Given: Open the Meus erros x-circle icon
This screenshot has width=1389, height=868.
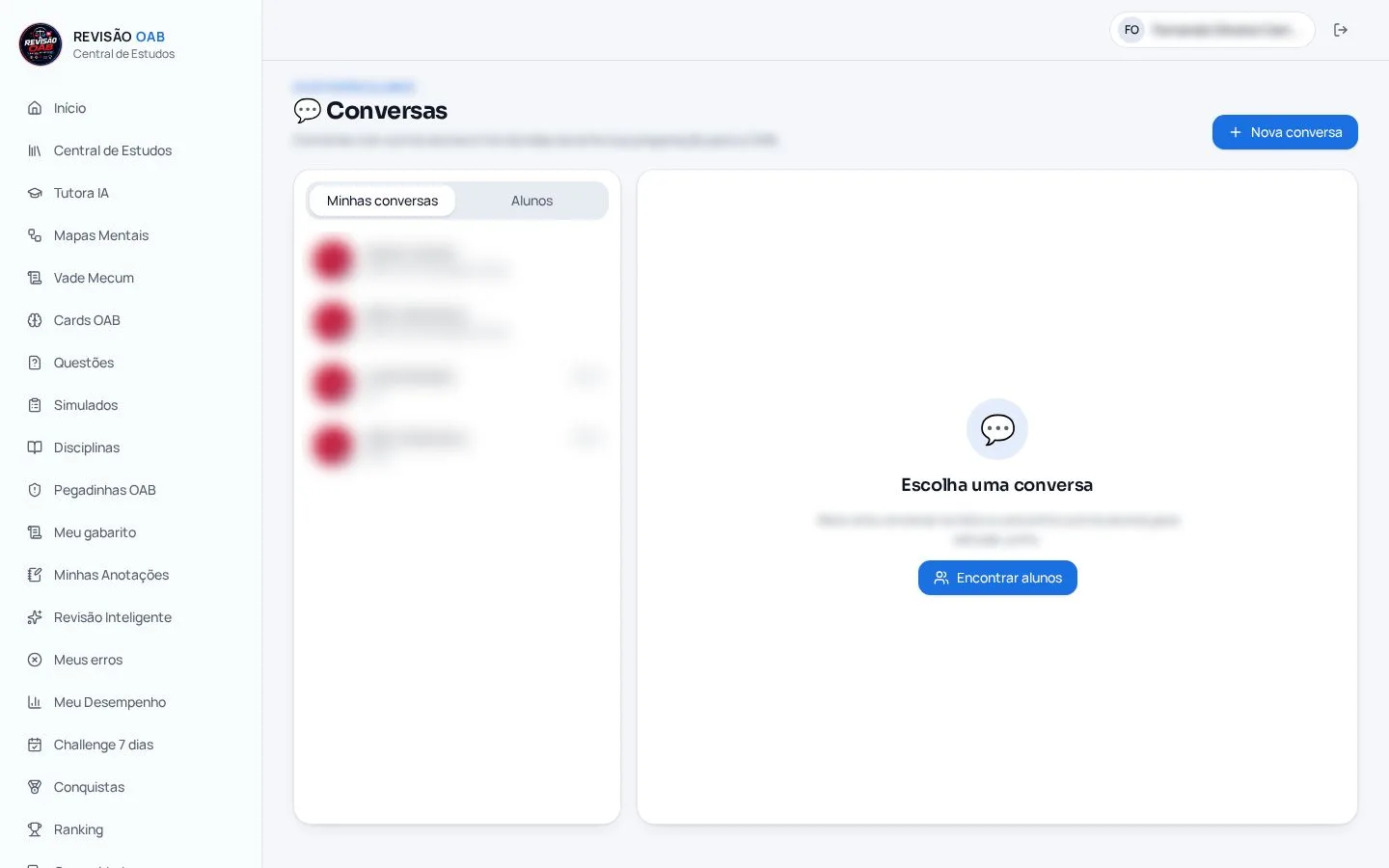Looking at the screenshot, I should coord(35,660).
